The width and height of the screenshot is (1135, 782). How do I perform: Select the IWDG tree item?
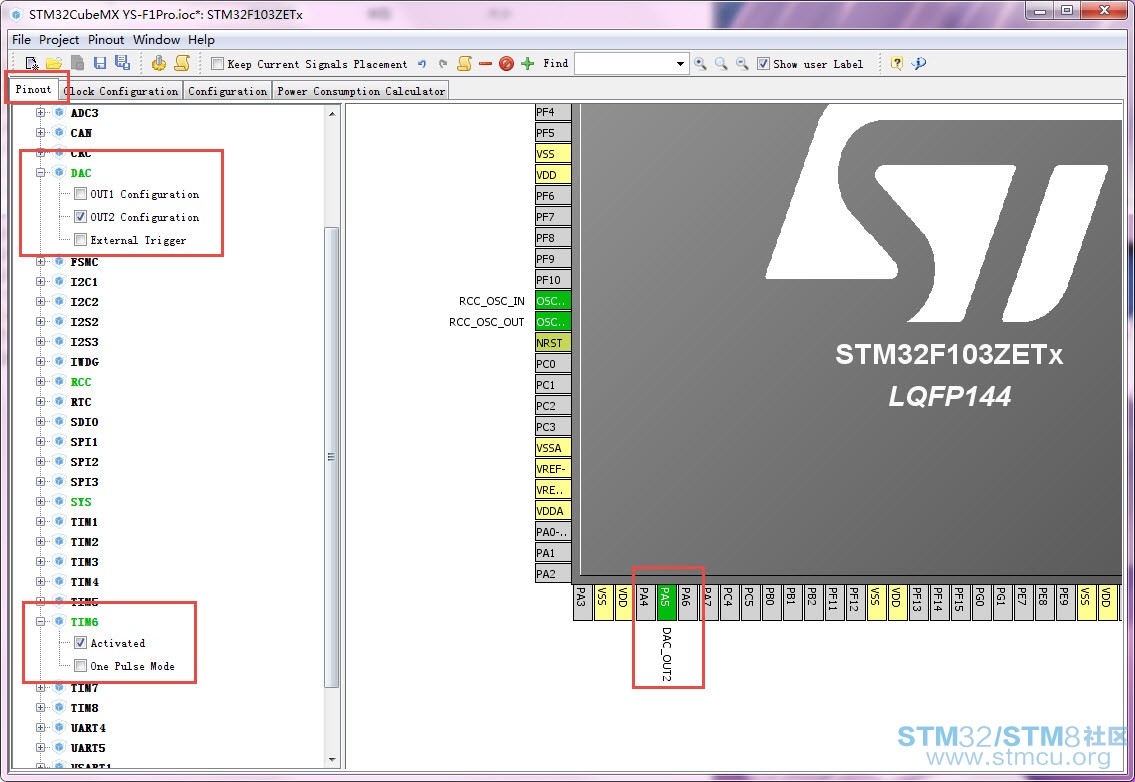tap(84, 361)
